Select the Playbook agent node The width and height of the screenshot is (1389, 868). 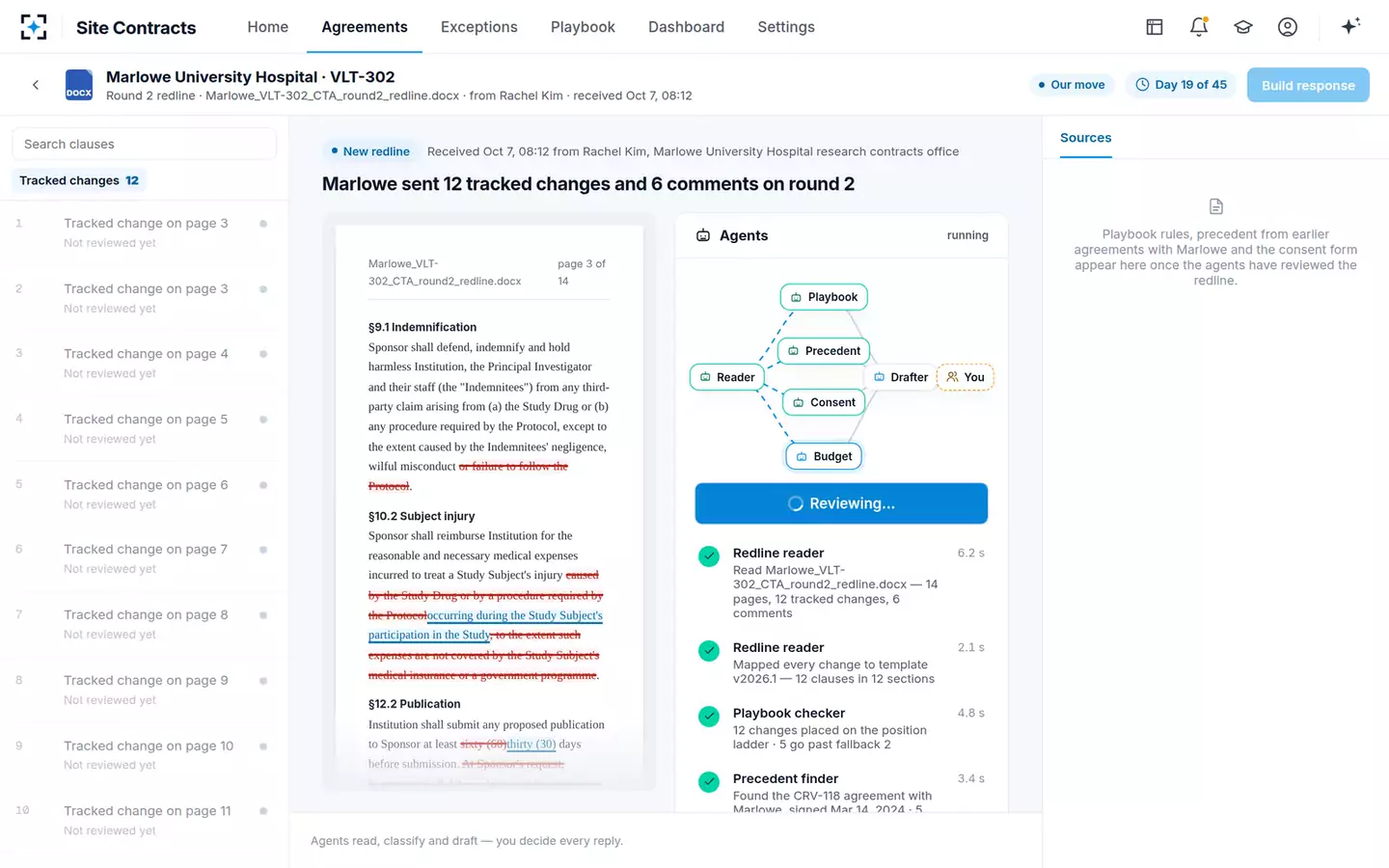coord(824,297)
